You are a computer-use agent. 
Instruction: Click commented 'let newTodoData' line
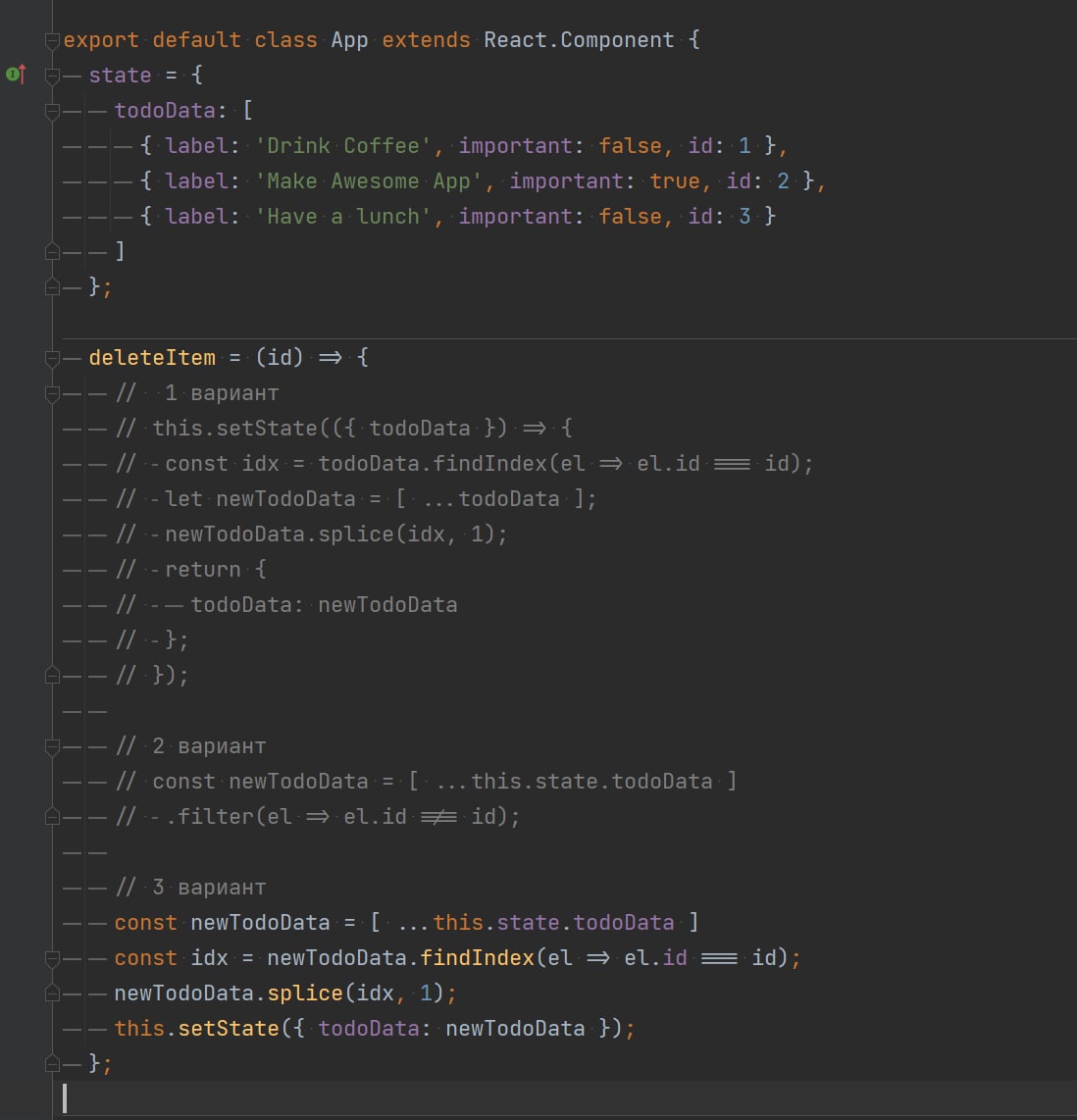[x=381, y=498]
